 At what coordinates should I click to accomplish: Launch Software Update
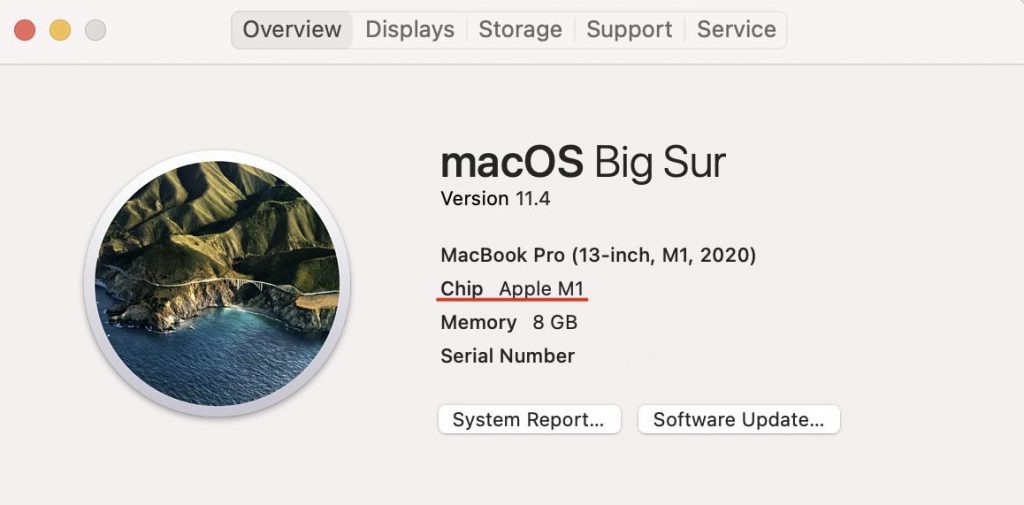coord(738,420)
